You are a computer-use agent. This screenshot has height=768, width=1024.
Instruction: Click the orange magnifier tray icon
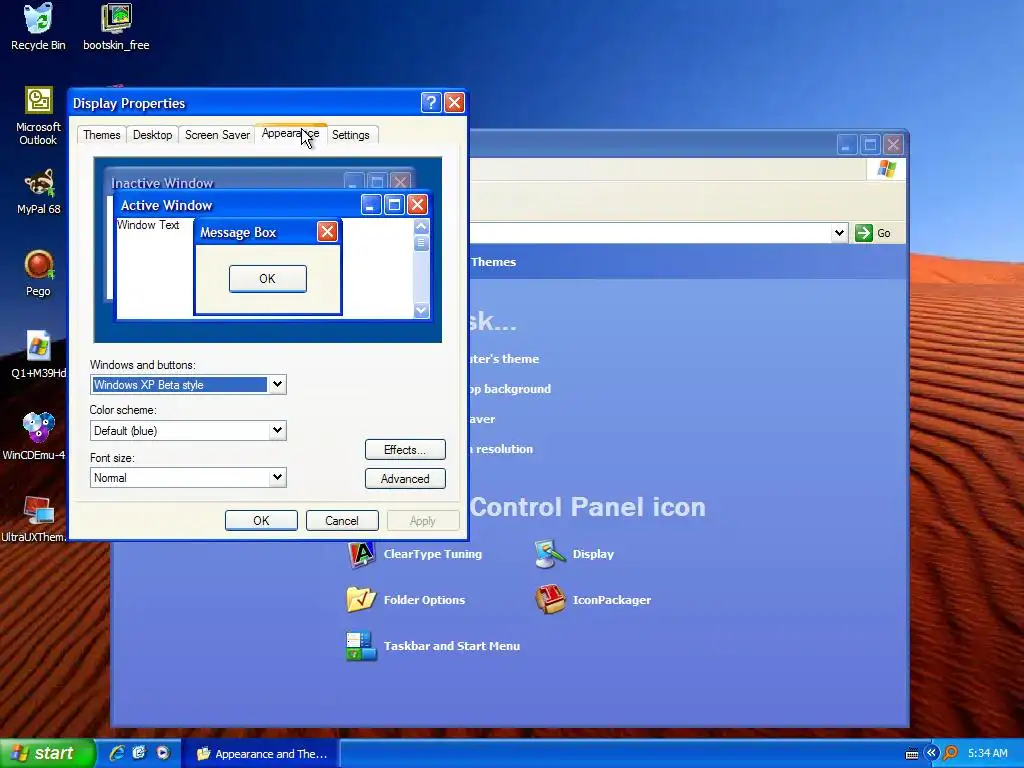(x=951, y=753)
